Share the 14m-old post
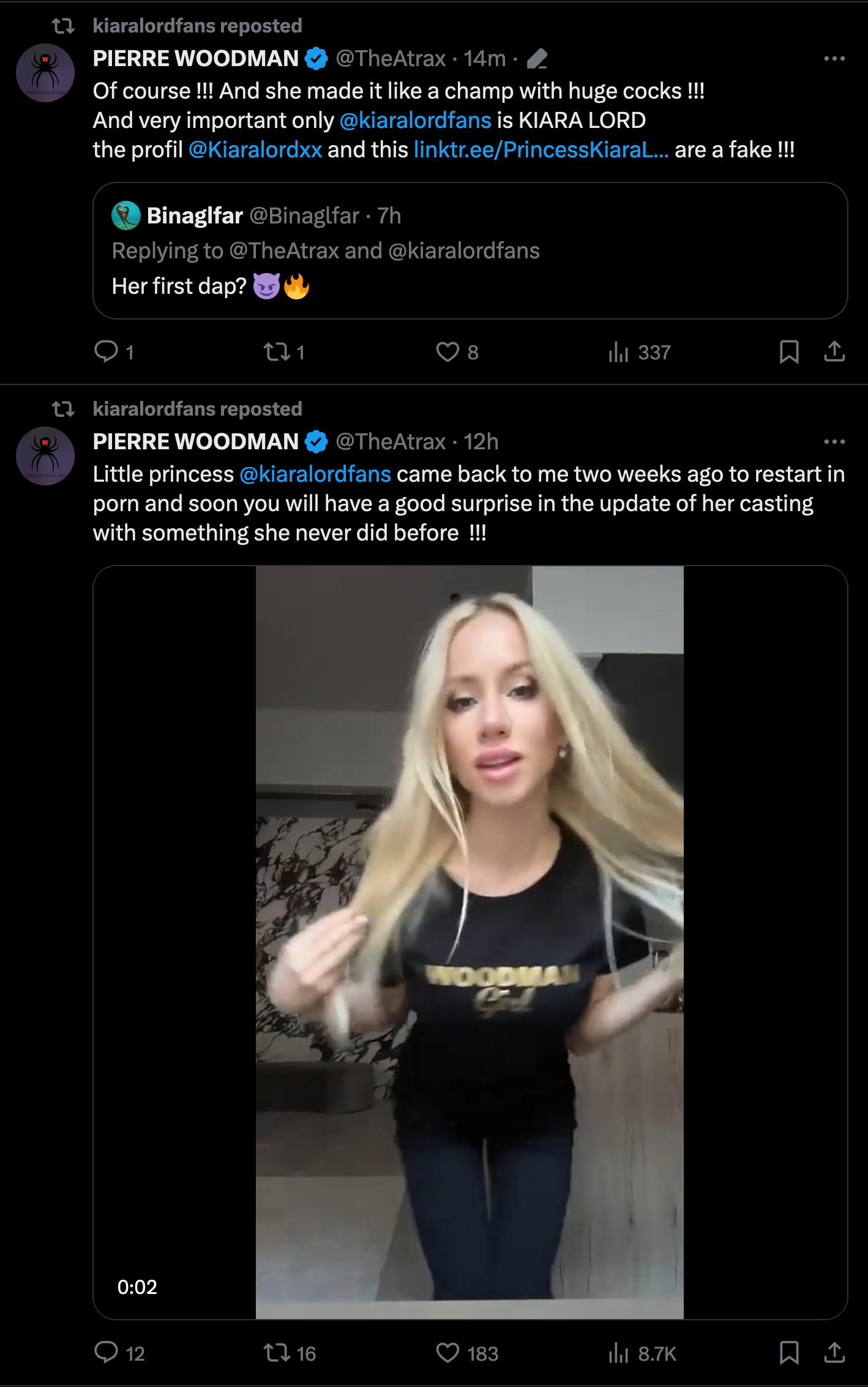This screenshot has height=1387, width=868. click(x=834, y=351)
